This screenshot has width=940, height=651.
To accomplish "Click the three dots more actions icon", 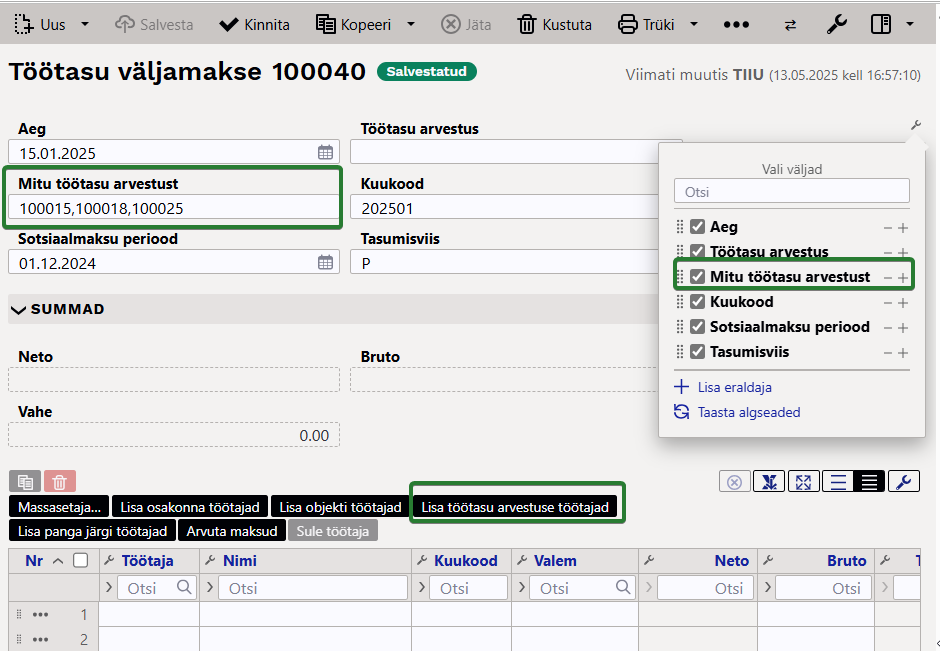I will tap(736, 25).
